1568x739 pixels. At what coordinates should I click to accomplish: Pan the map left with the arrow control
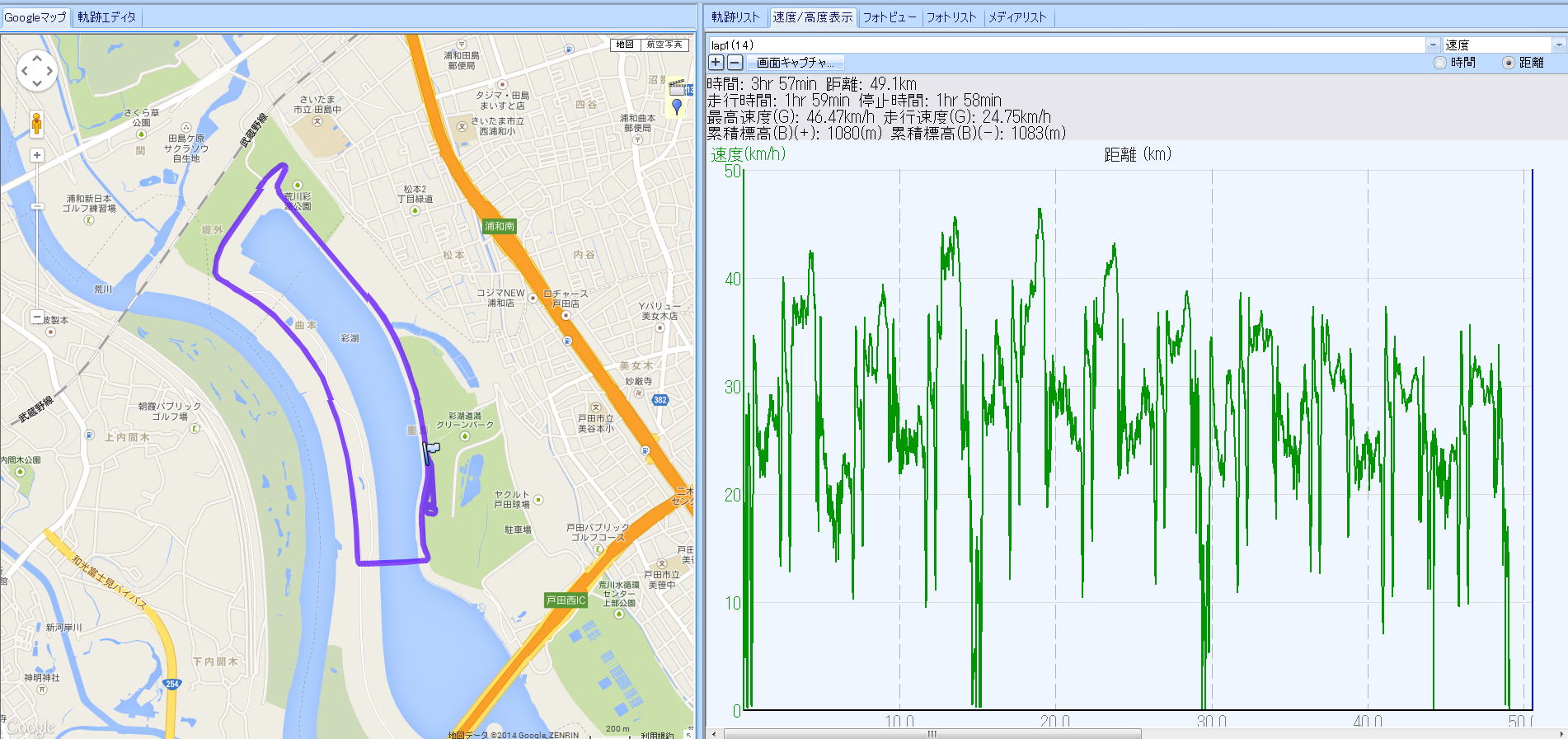pos(25,71)
